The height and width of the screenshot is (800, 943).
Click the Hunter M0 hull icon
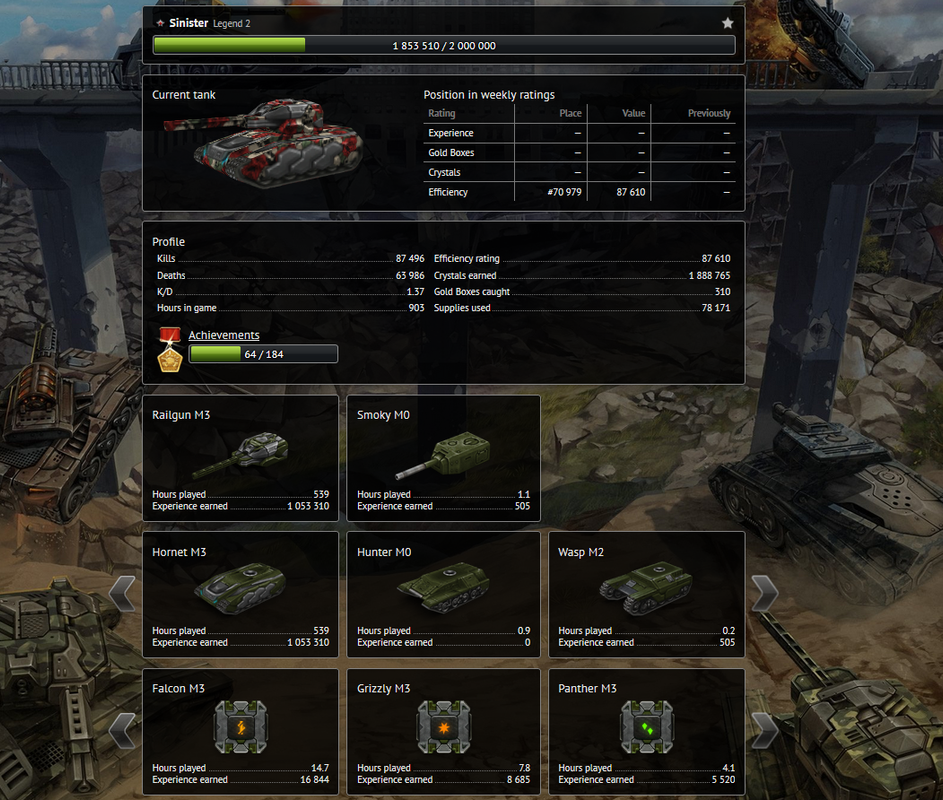click(443, 588)
